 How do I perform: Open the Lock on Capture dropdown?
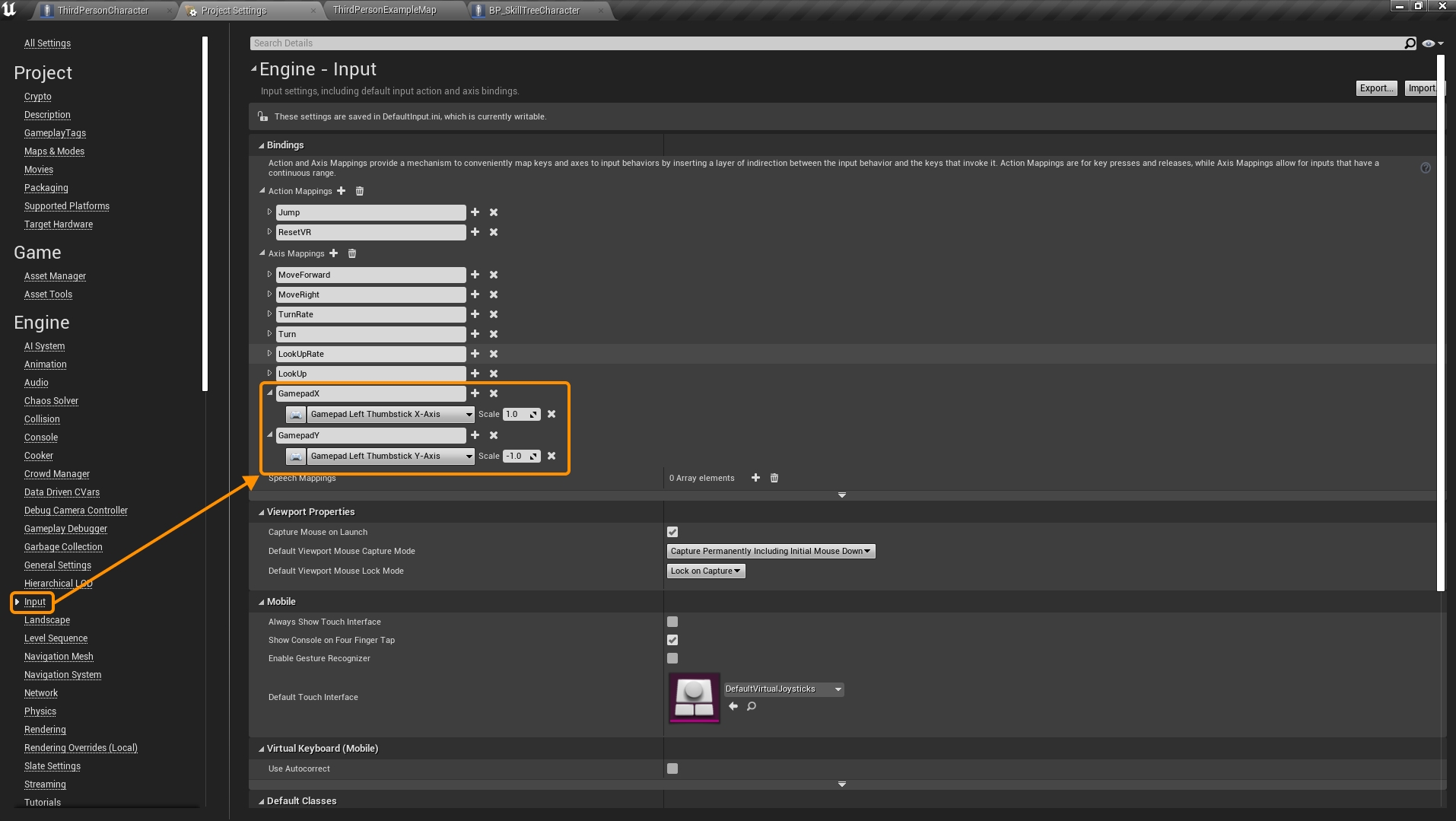[705, 571]
